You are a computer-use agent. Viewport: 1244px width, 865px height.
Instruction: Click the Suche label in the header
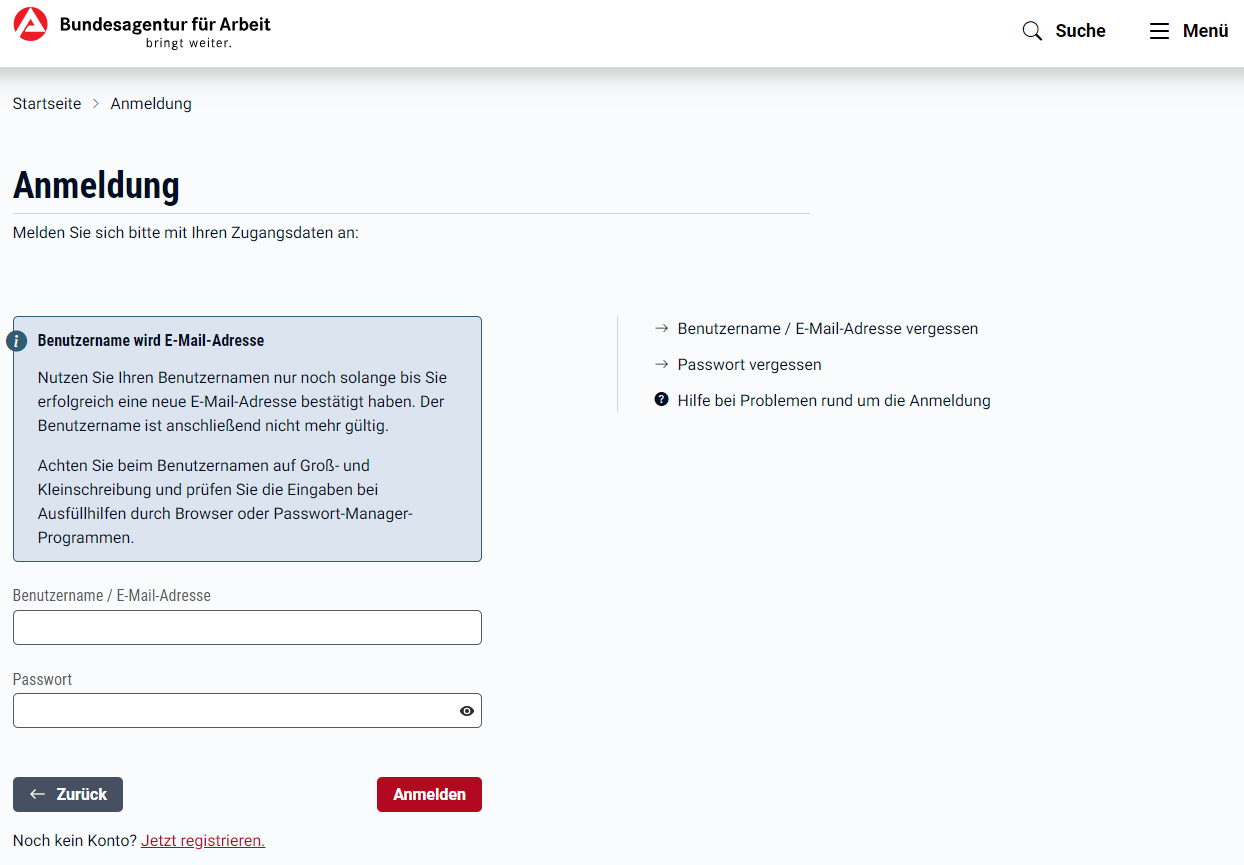pos(1080,31)
